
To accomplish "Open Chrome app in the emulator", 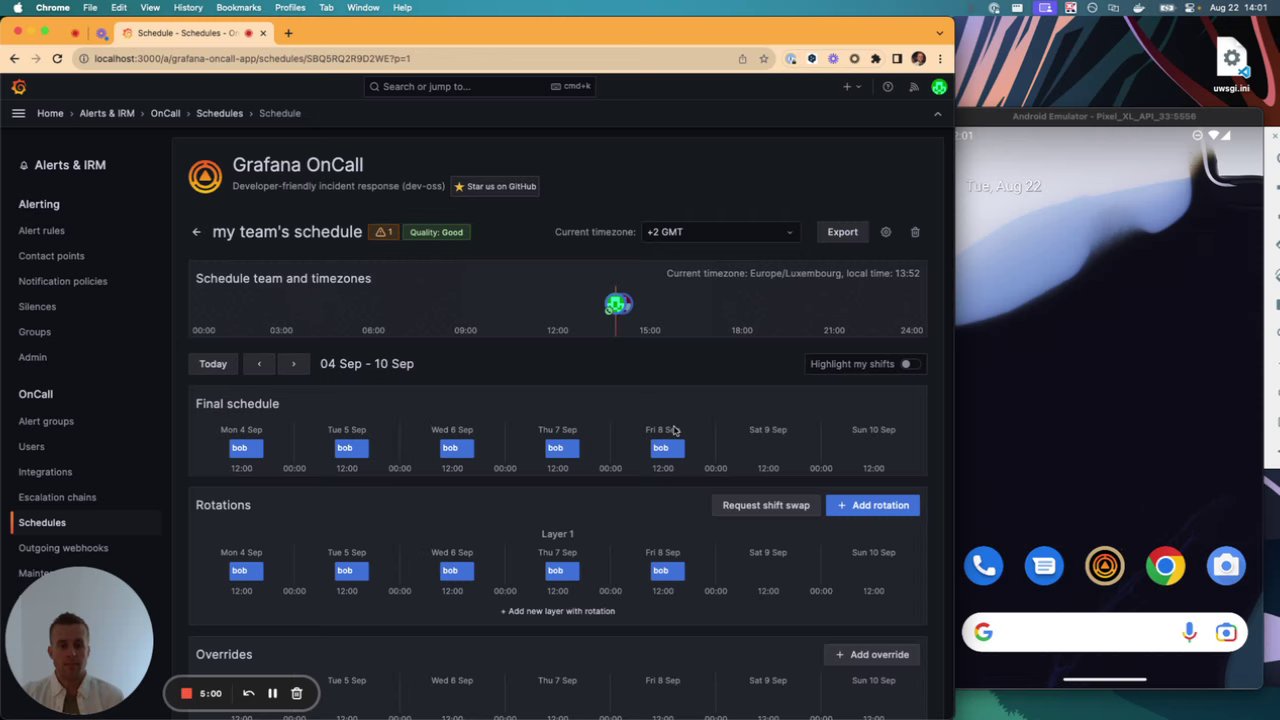I will [1165, 566].
